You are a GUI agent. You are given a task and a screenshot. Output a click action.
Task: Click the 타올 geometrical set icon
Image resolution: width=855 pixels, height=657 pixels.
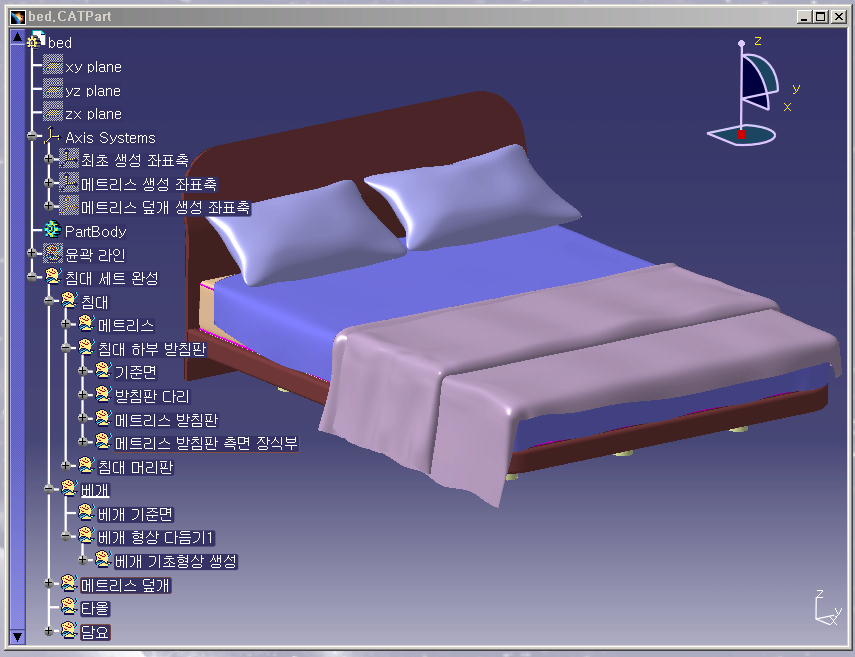pos(69,607)
